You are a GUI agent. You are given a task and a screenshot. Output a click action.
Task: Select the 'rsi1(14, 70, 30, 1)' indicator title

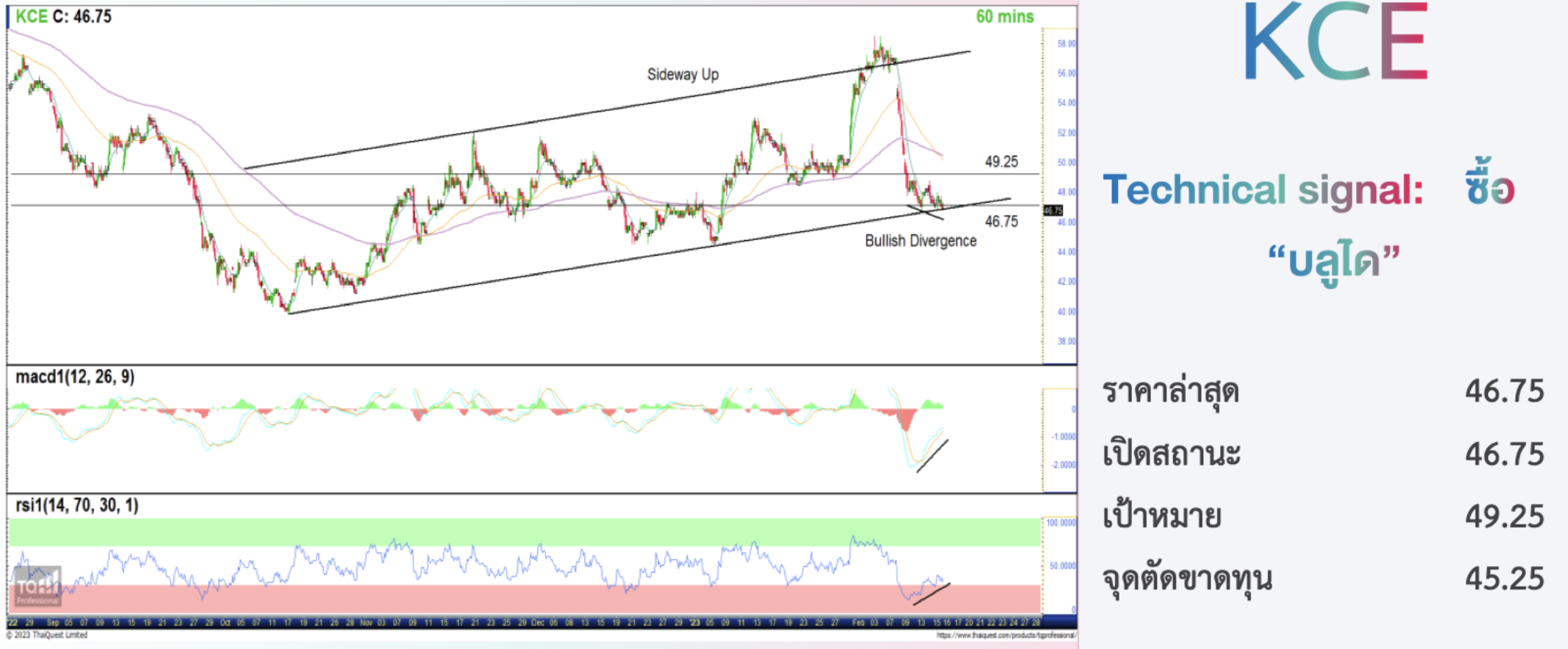coord(77,505)
